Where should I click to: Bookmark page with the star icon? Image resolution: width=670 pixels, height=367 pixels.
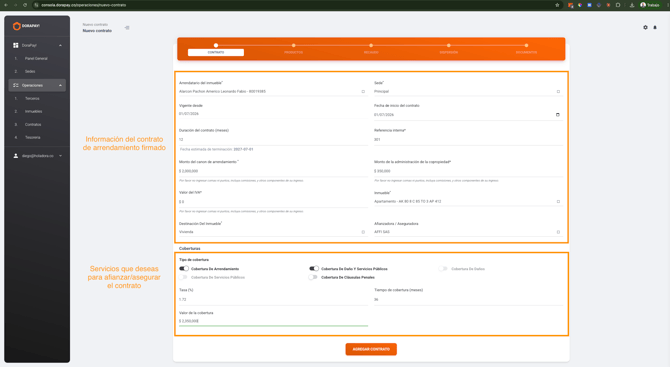coord(557,5)
